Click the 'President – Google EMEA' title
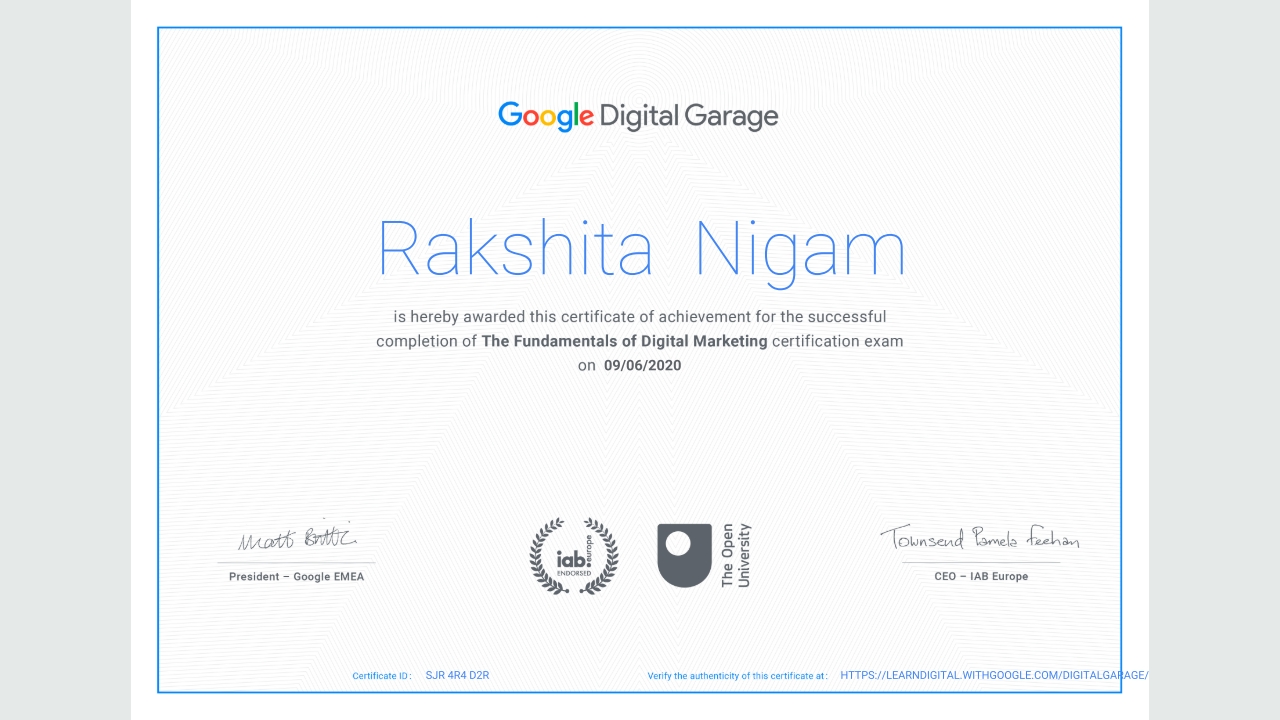Screen dimensions: 1280x720 coord(296,576)
